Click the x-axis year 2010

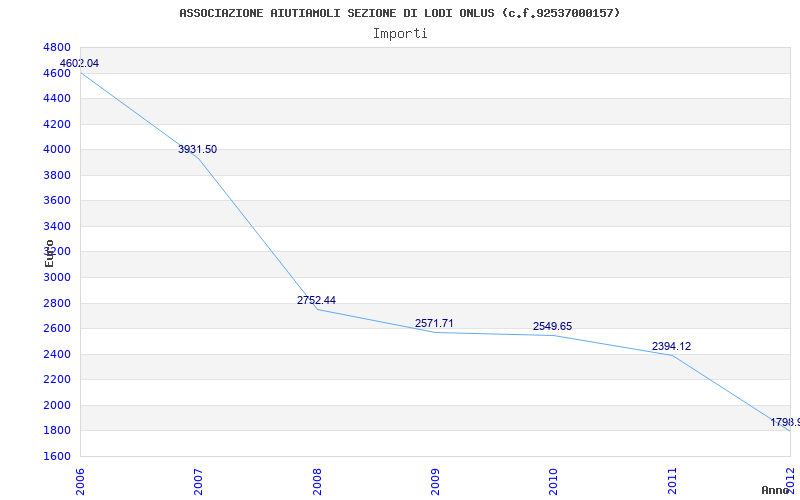click(x=554, y=481)
